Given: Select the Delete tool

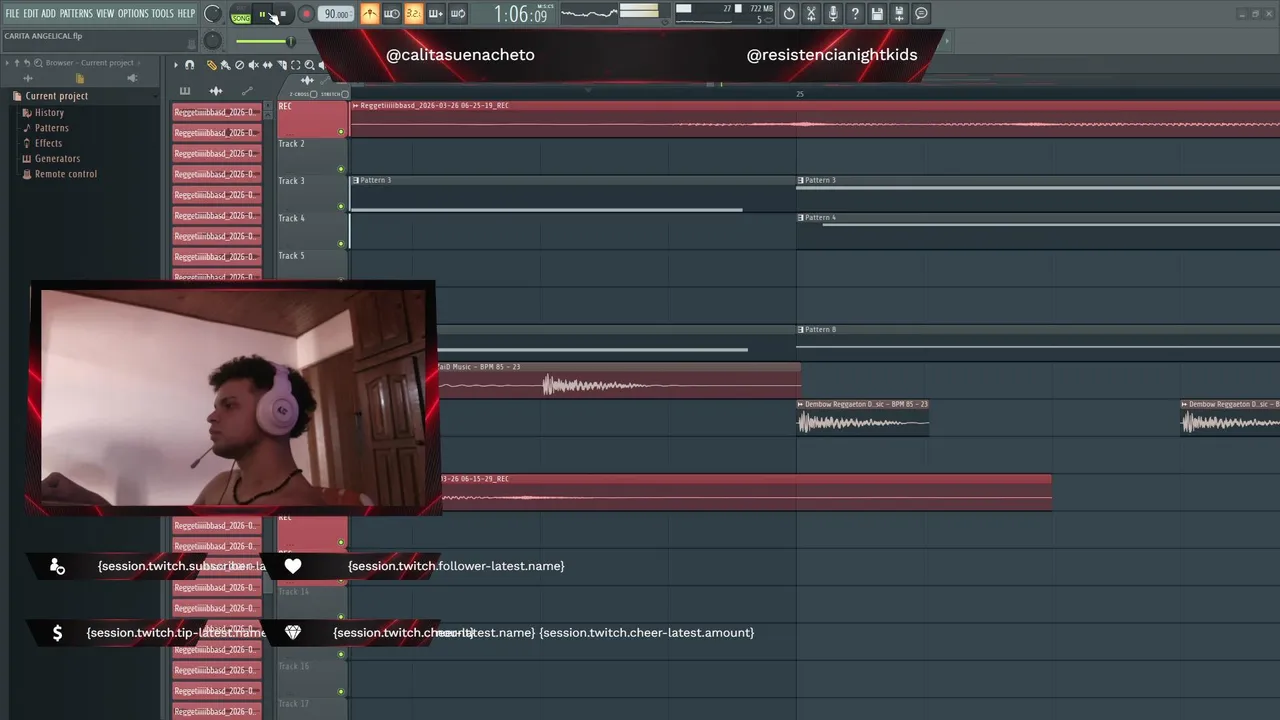Looking at the screenshot, I should [x=239, y=65].
